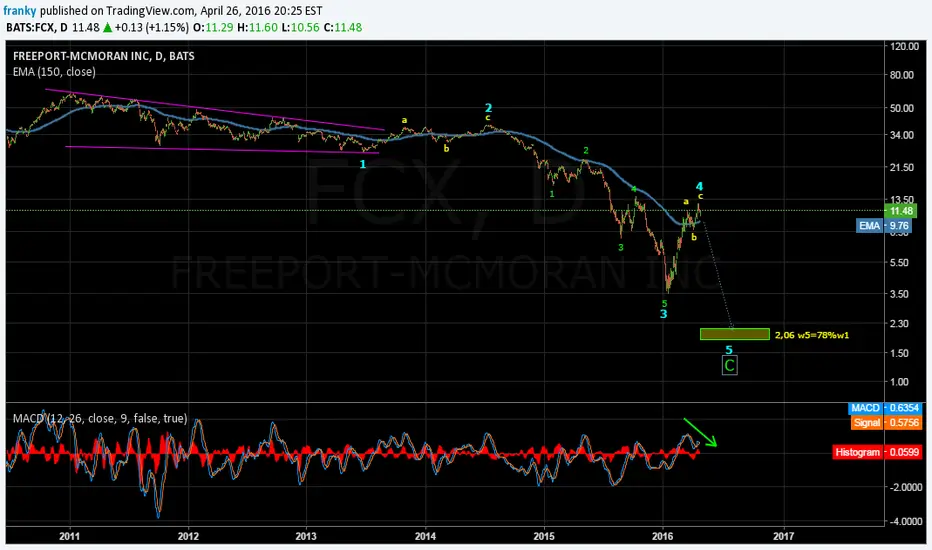Select the open value "O:11.29"
The width and height of the screenshot is (932, 550).
(x=213, y=27)
